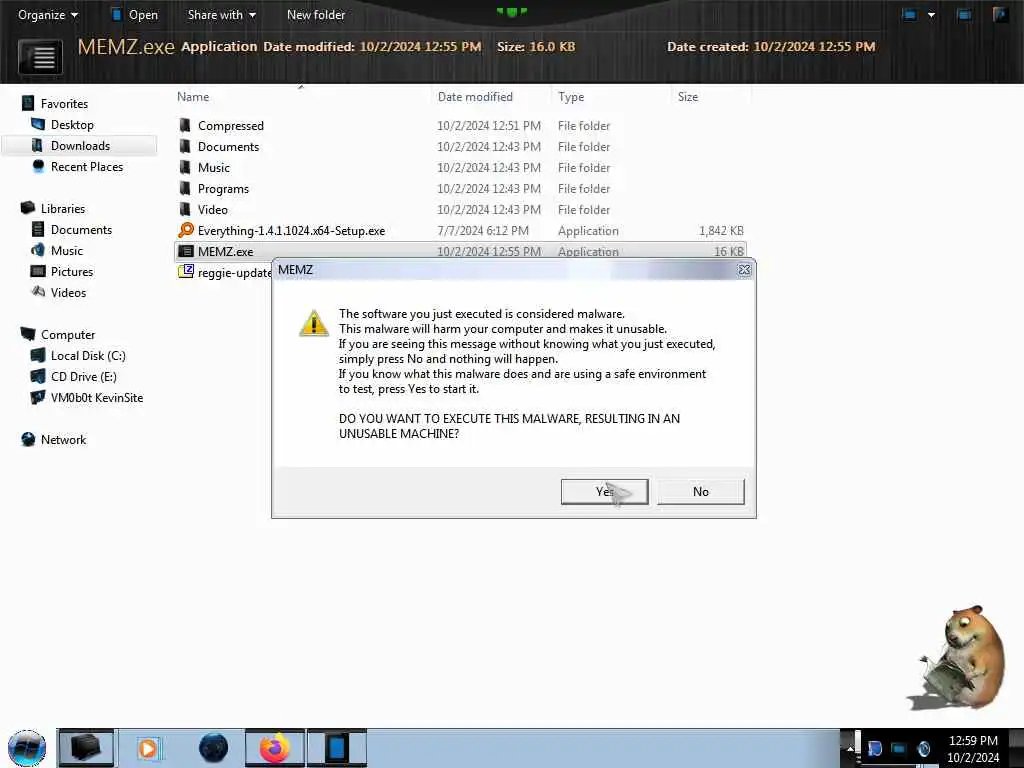Open the Documents library
This screenshot has width=1024, height=768.
[x=81, y=229]
